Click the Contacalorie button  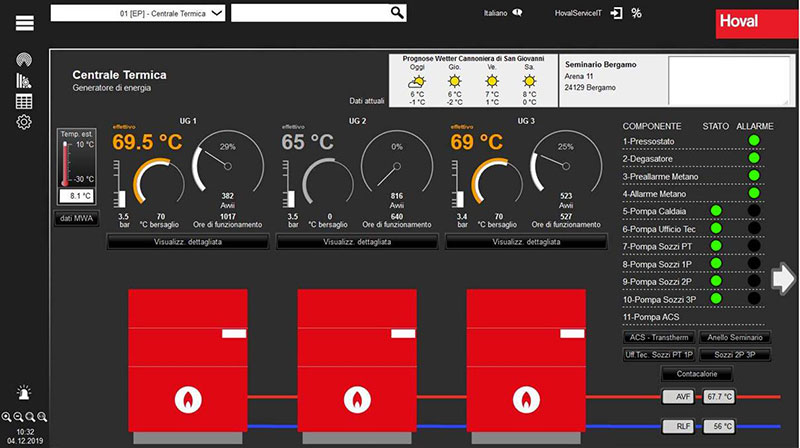pos(697,374)
